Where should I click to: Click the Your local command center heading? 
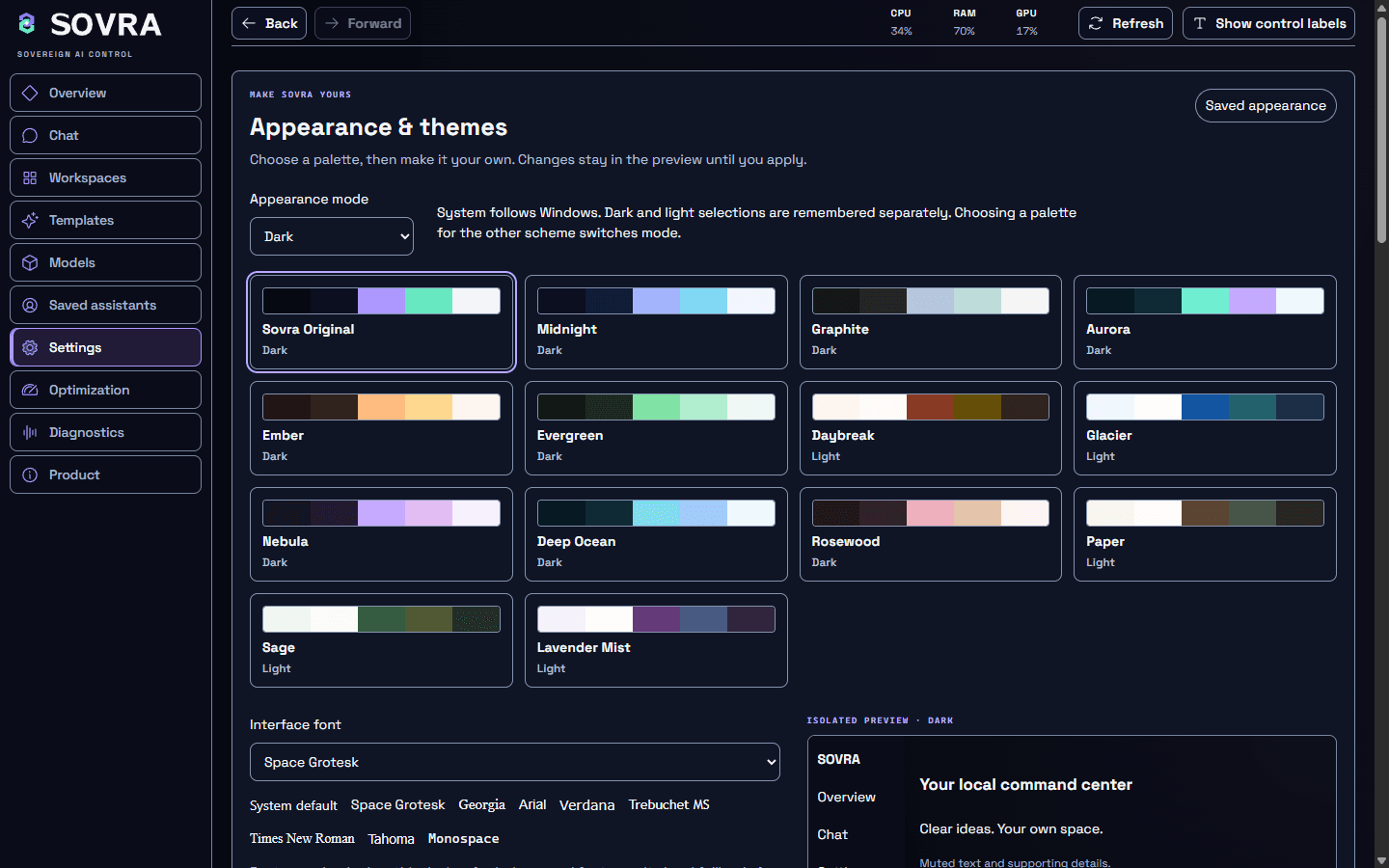pos(1025,785)
